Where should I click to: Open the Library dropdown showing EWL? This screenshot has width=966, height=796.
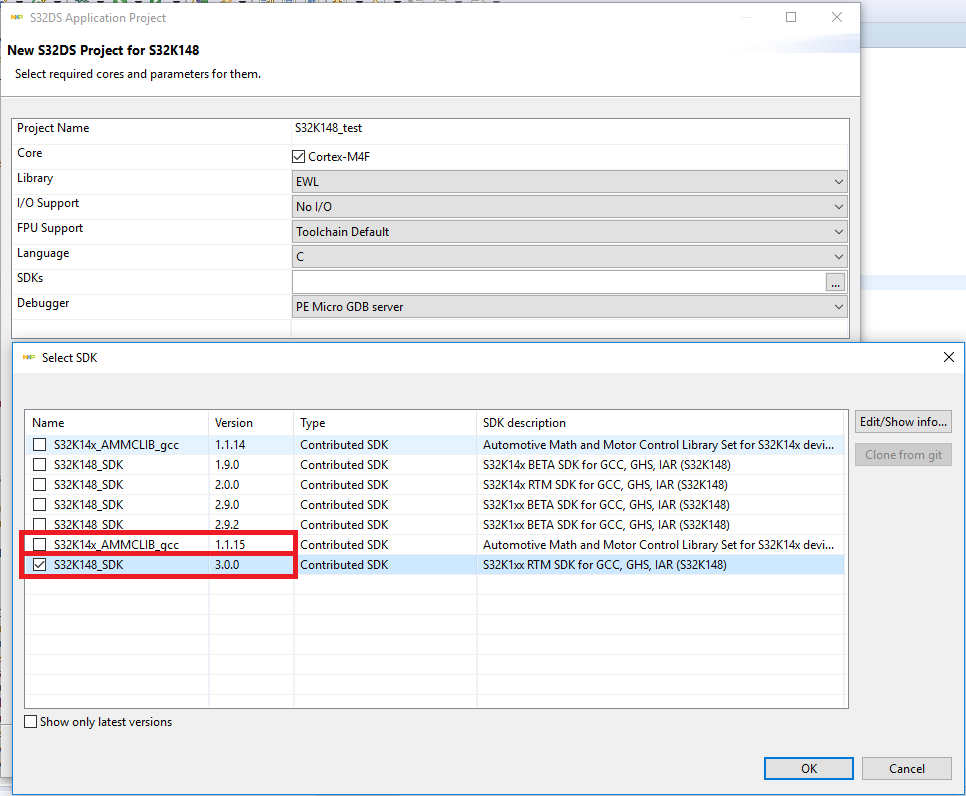[x=569, y=182]
